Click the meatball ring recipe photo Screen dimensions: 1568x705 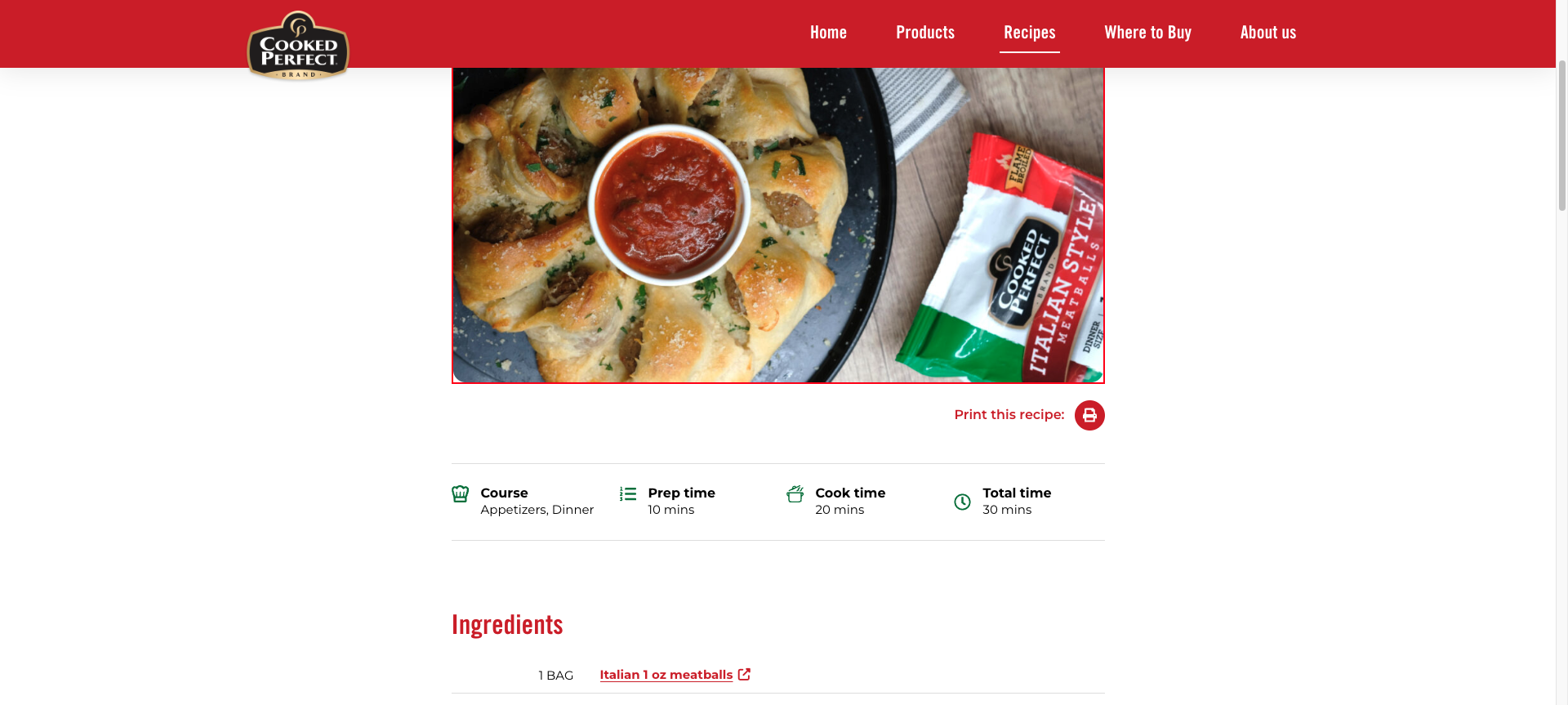coord(778,225)
